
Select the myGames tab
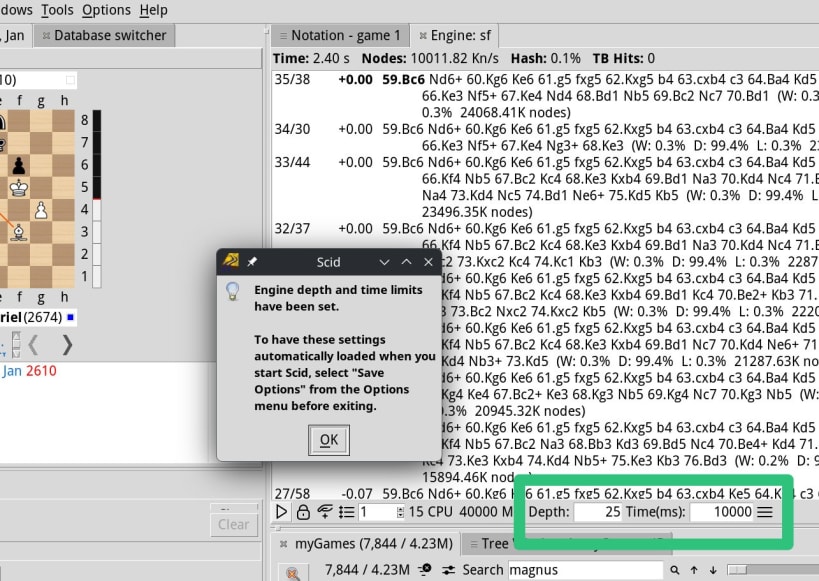[367, 544]
